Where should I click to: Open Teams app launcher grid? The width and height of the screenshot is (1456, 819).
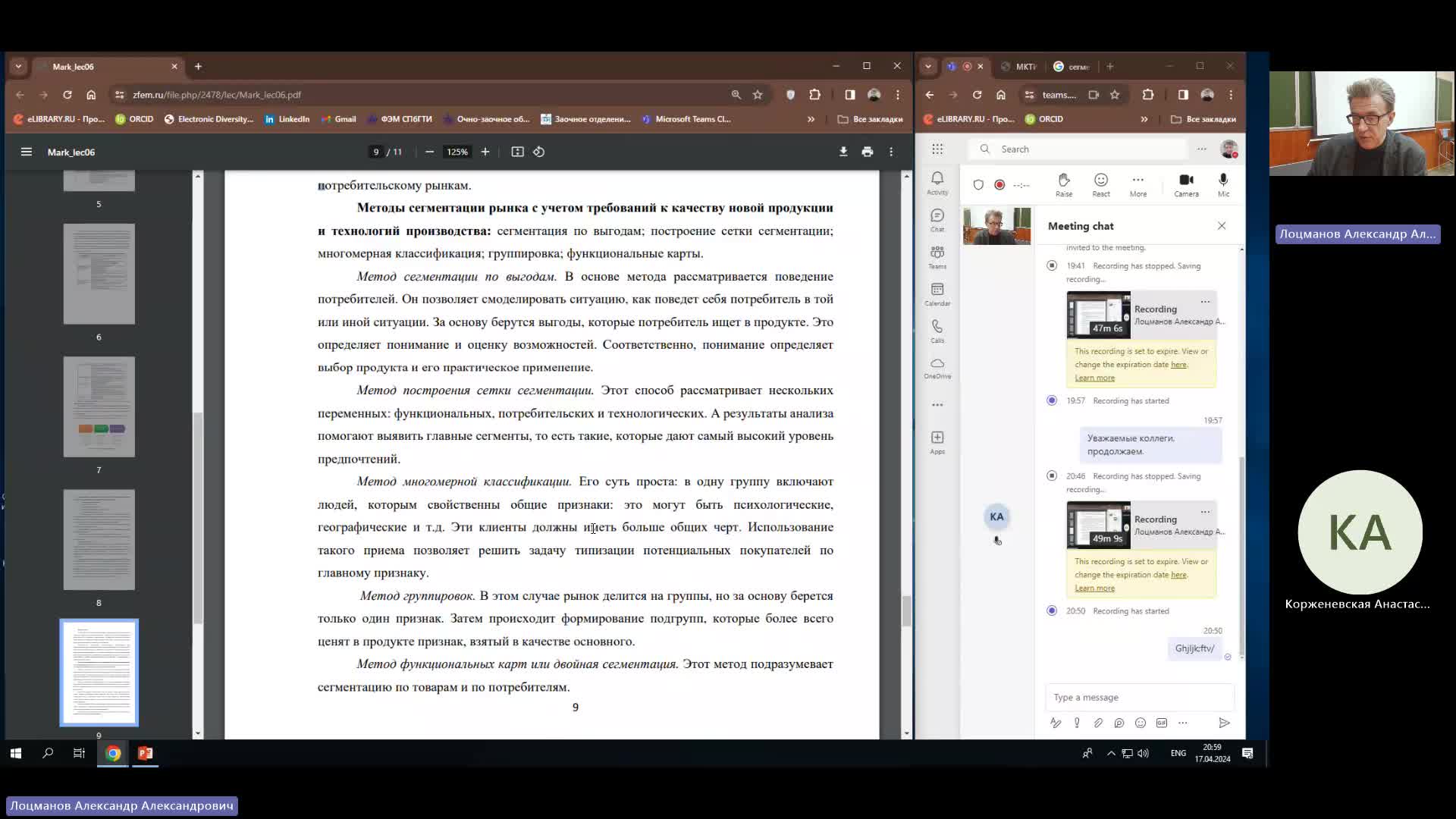click(937, 149)
